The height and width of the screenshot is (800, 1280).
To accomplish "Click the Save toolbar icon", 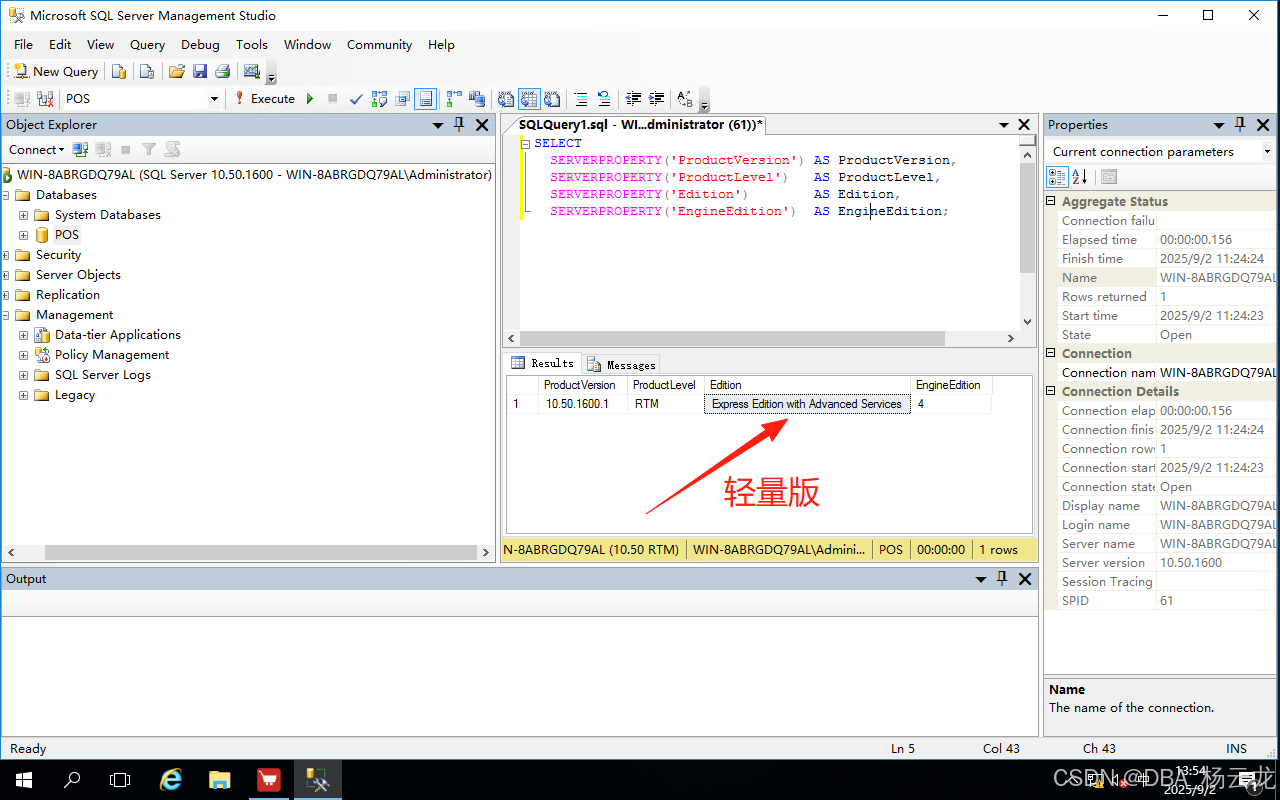I will tap(201, 71).
